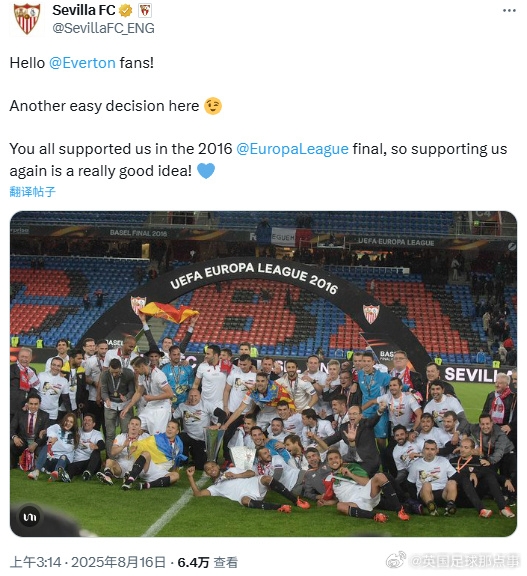Click the gold verified badge
The image size is (527, 576).
(x=126, y=11)
